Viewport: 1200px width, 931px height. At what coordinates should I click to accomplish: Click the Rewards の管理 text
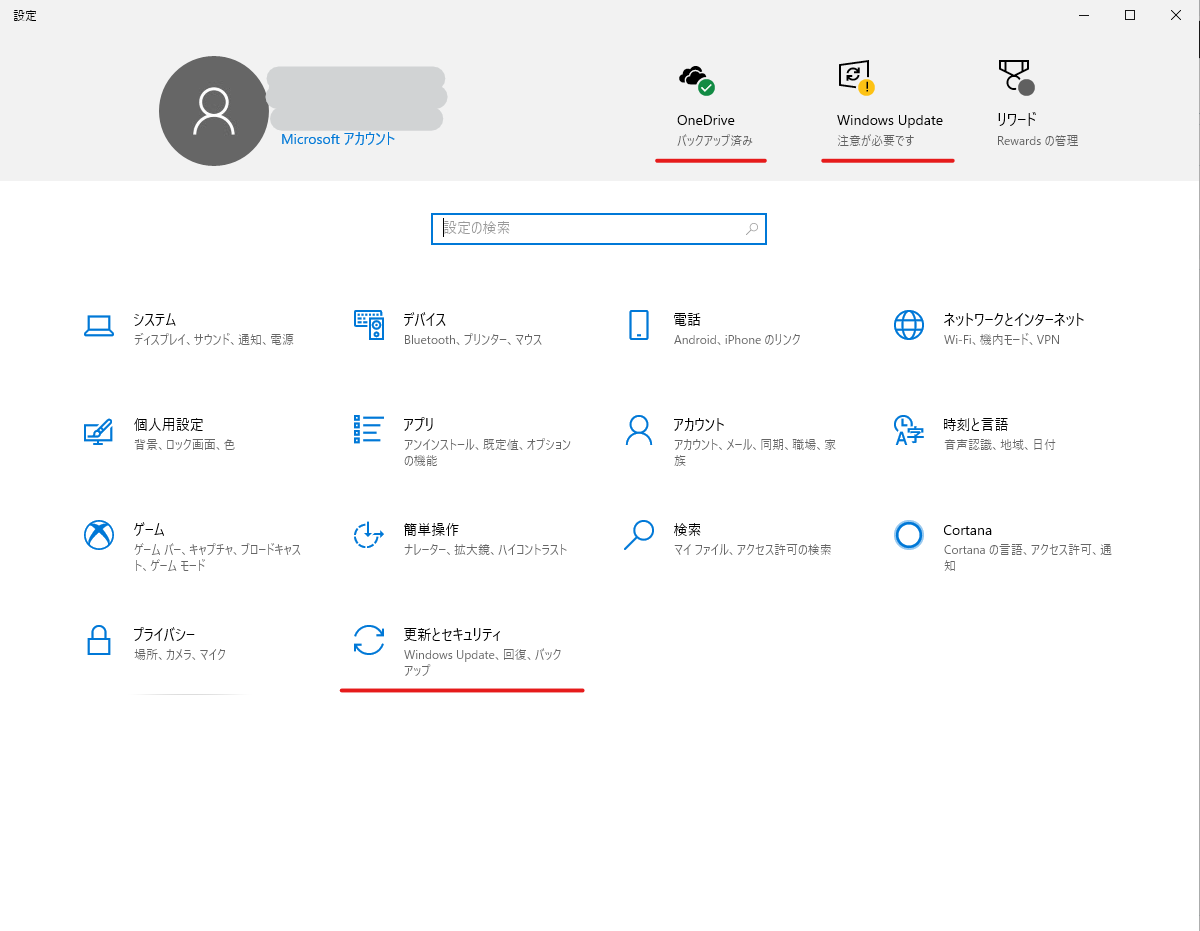coord(1038,141)
